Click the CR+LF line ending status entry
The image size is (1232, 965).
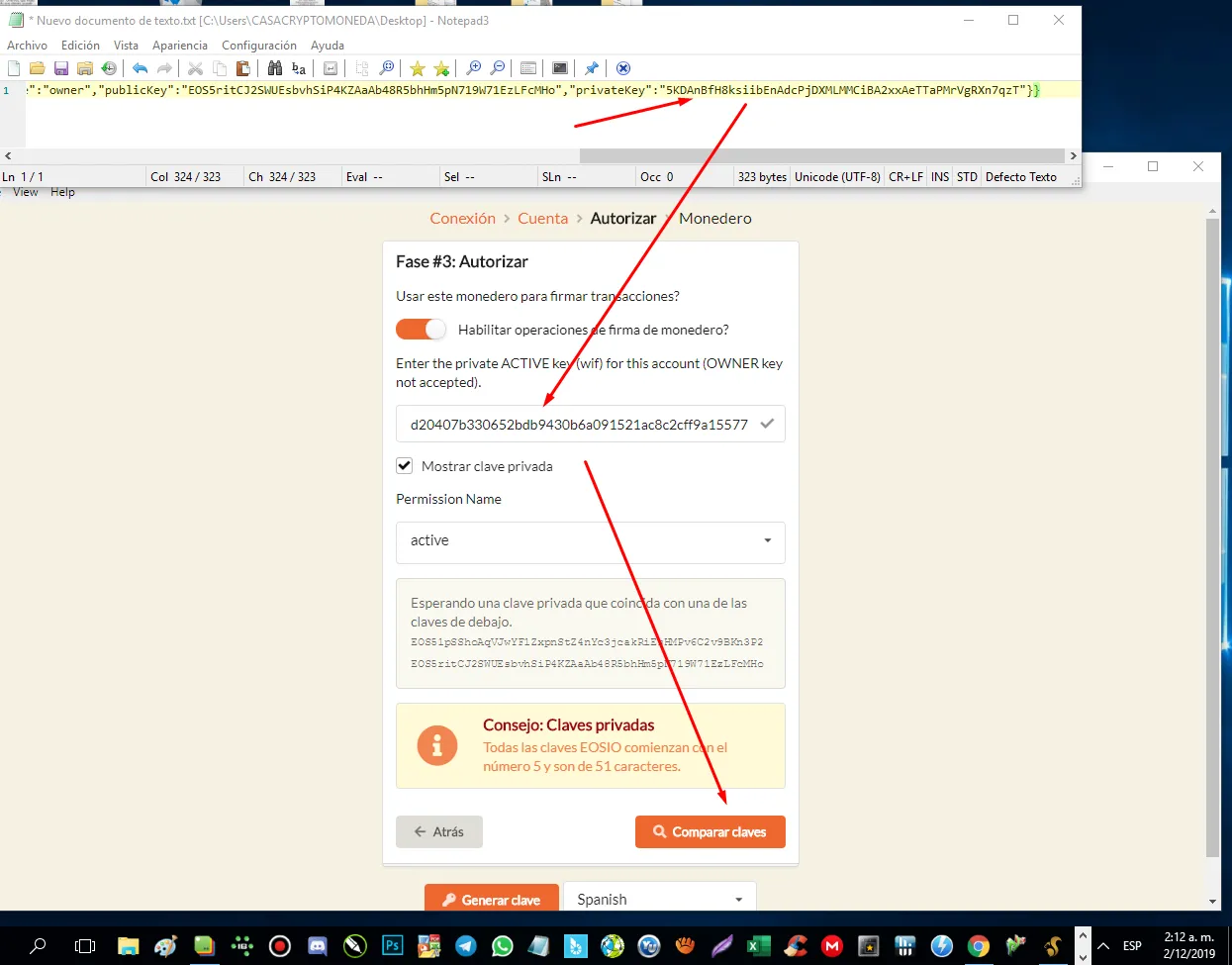[905, 177]
